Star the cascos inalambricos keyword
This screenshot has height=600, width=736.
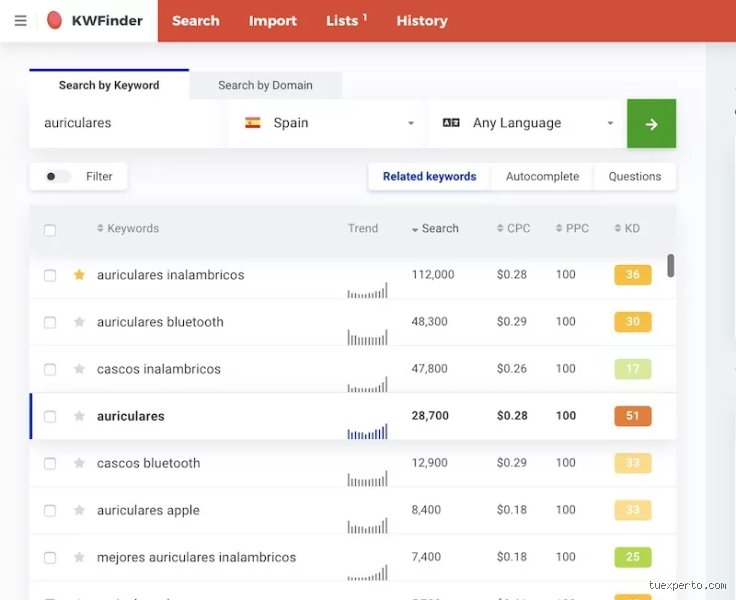pyautogui.click(x=79, y=369)
